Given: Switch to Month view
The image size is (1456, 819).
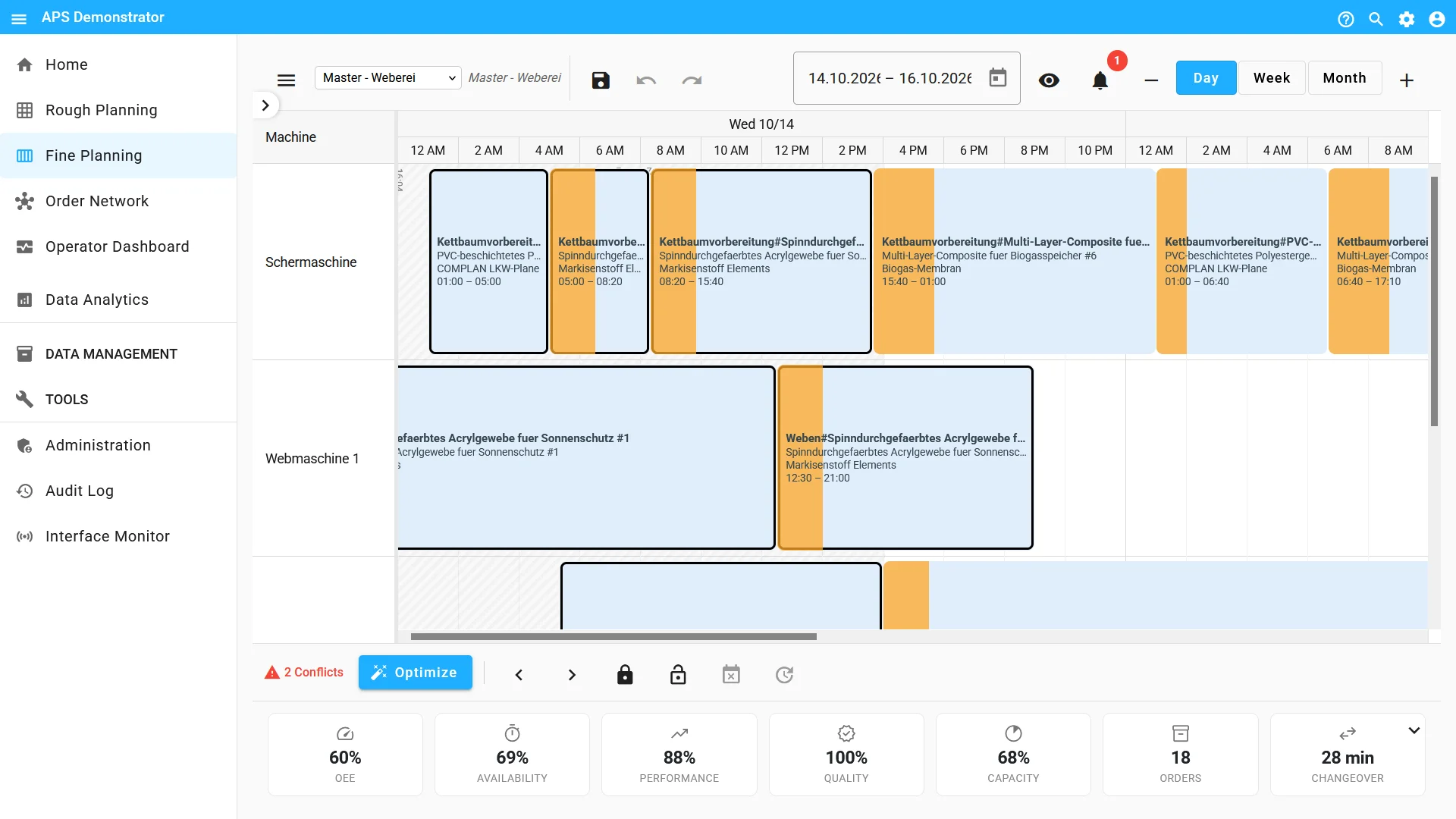Looking at the screenshot, I should point(1345,78).
